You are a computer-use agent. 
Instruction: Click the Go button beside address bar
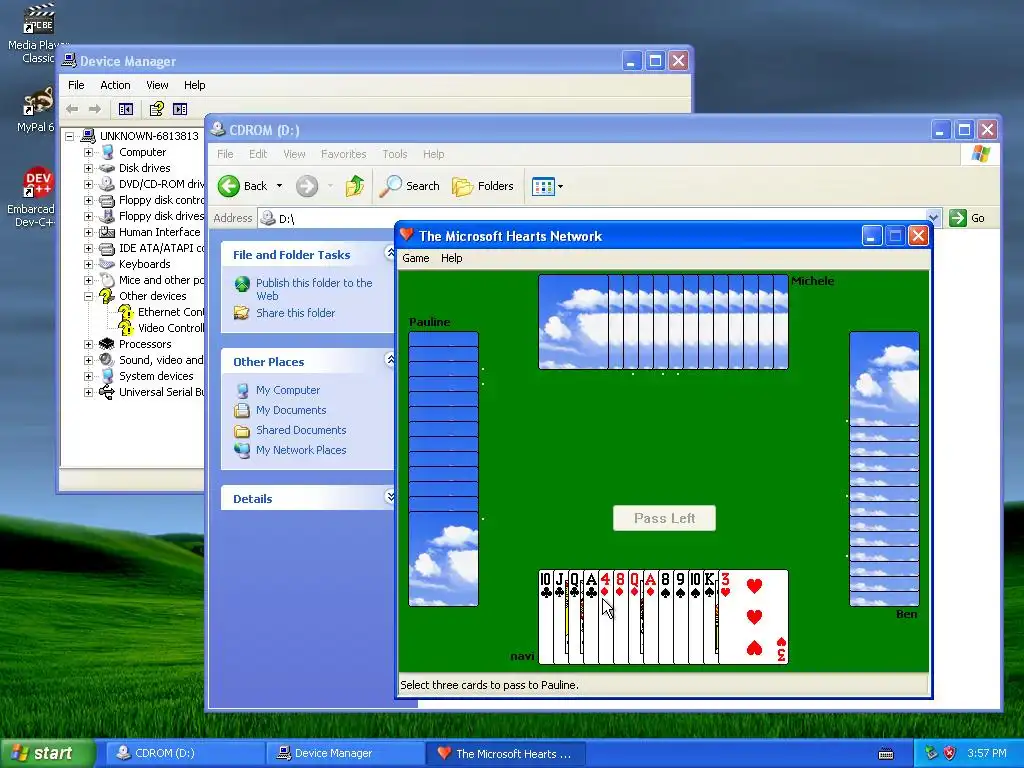click(967, 218)
